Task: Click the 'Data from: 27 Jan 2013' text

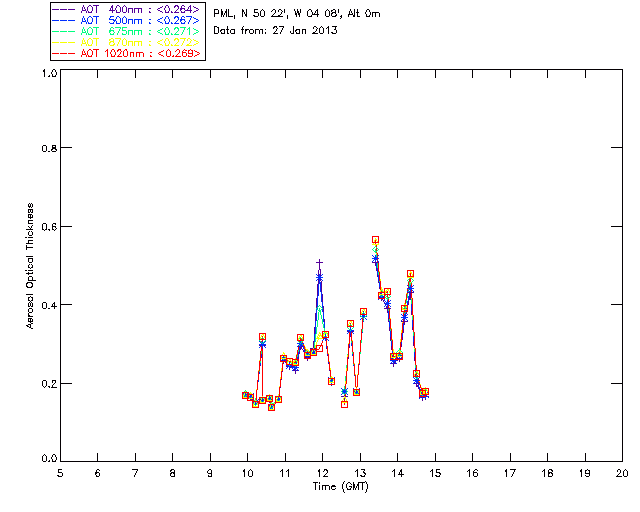Action: (x=276, y=30)
